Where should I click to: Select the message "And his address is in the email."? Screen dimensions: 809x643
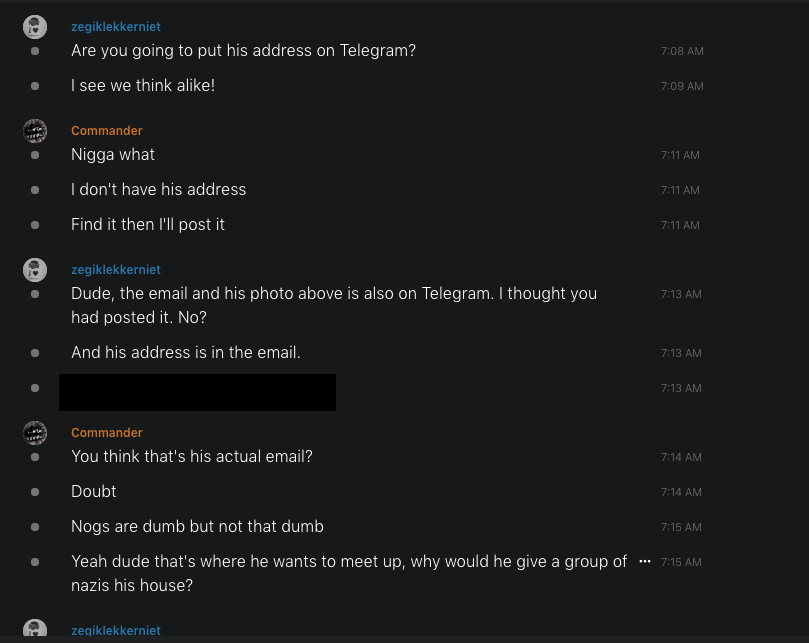coord(186,352)
